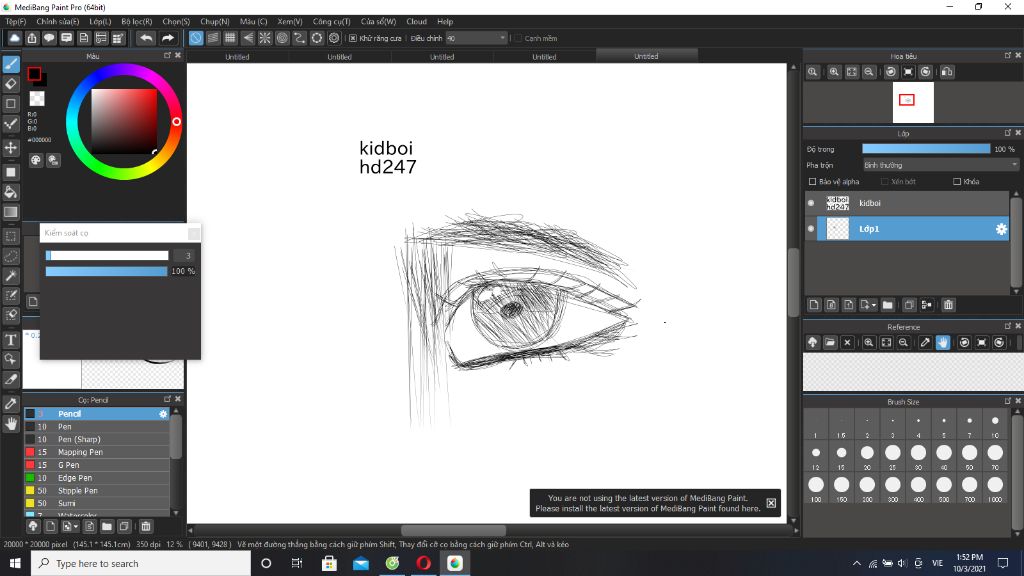
Task: Delete brush with trash icon in brush panel
Action: (x=146, y=526)
